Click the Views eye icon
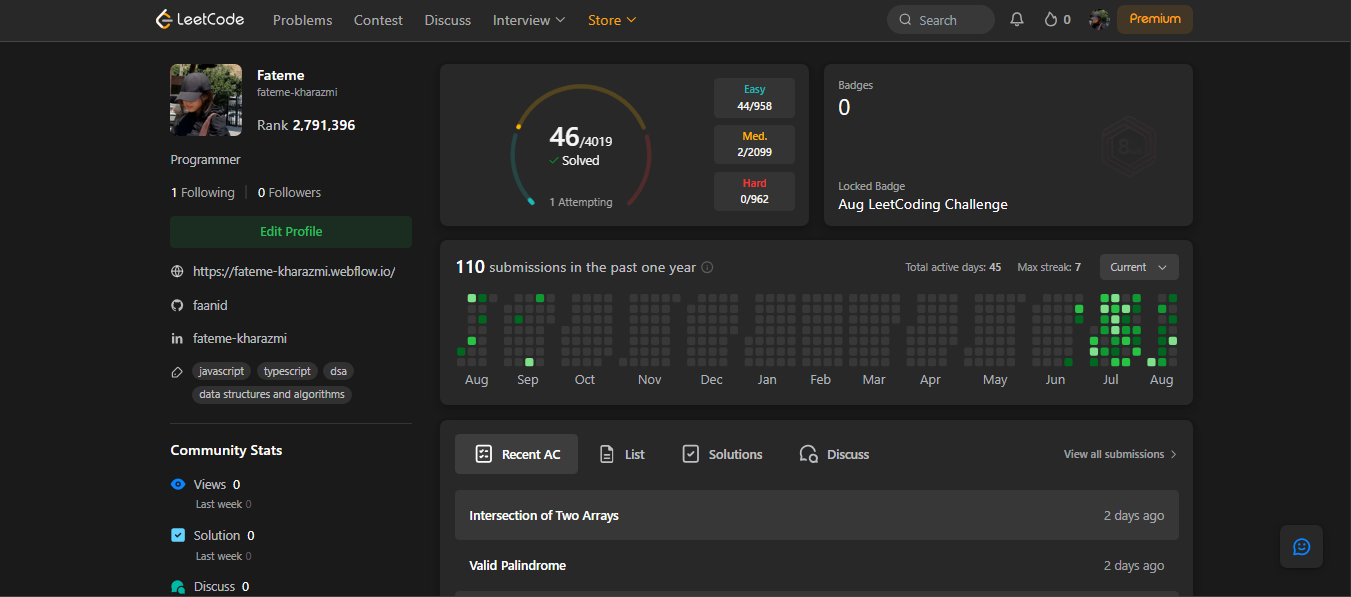This screenshot has height=597, width=1351. pyautogui.click(x=178, y=484)
